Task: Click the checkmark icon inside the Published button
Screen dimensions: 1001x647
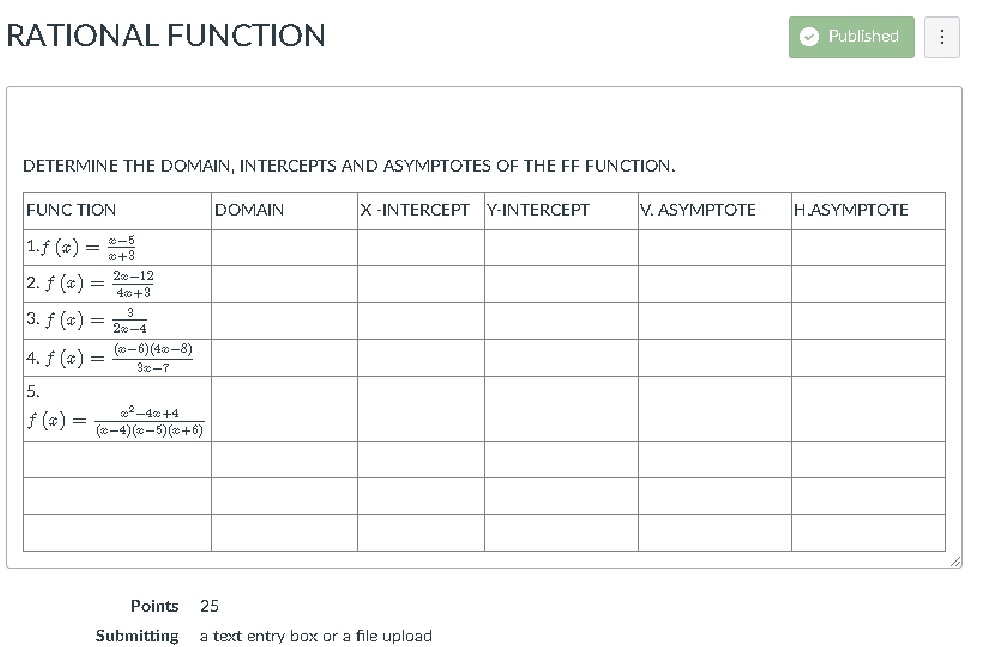Action: click(x=810, y=36)
